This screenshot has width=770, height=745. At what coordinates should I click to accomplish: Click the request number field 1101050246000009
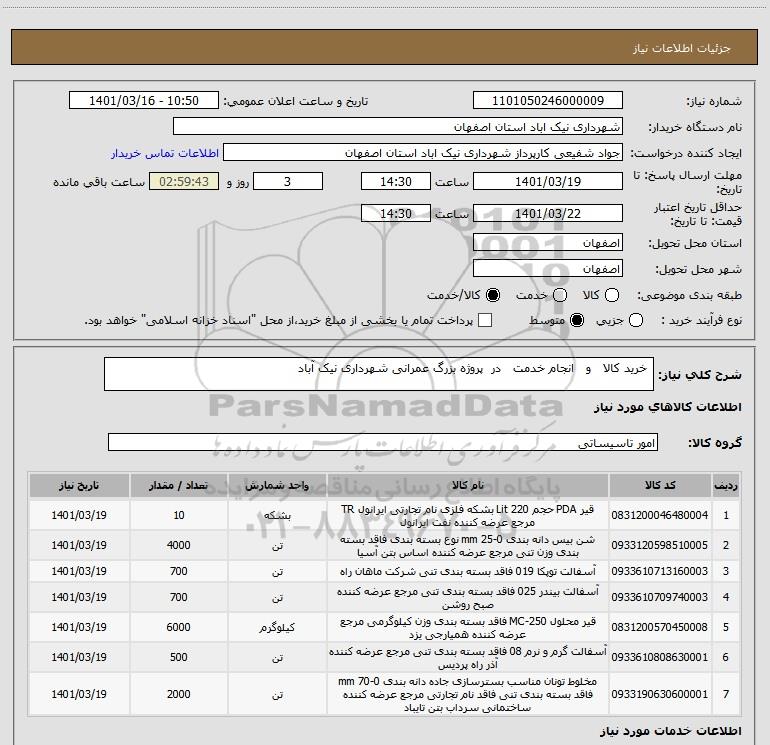click(x=548, y=101)
